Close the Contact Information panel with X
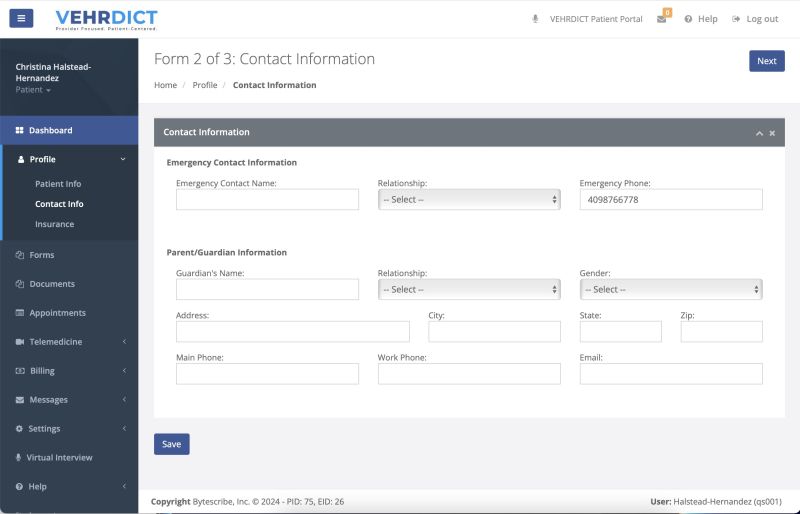 pos(772,133)
